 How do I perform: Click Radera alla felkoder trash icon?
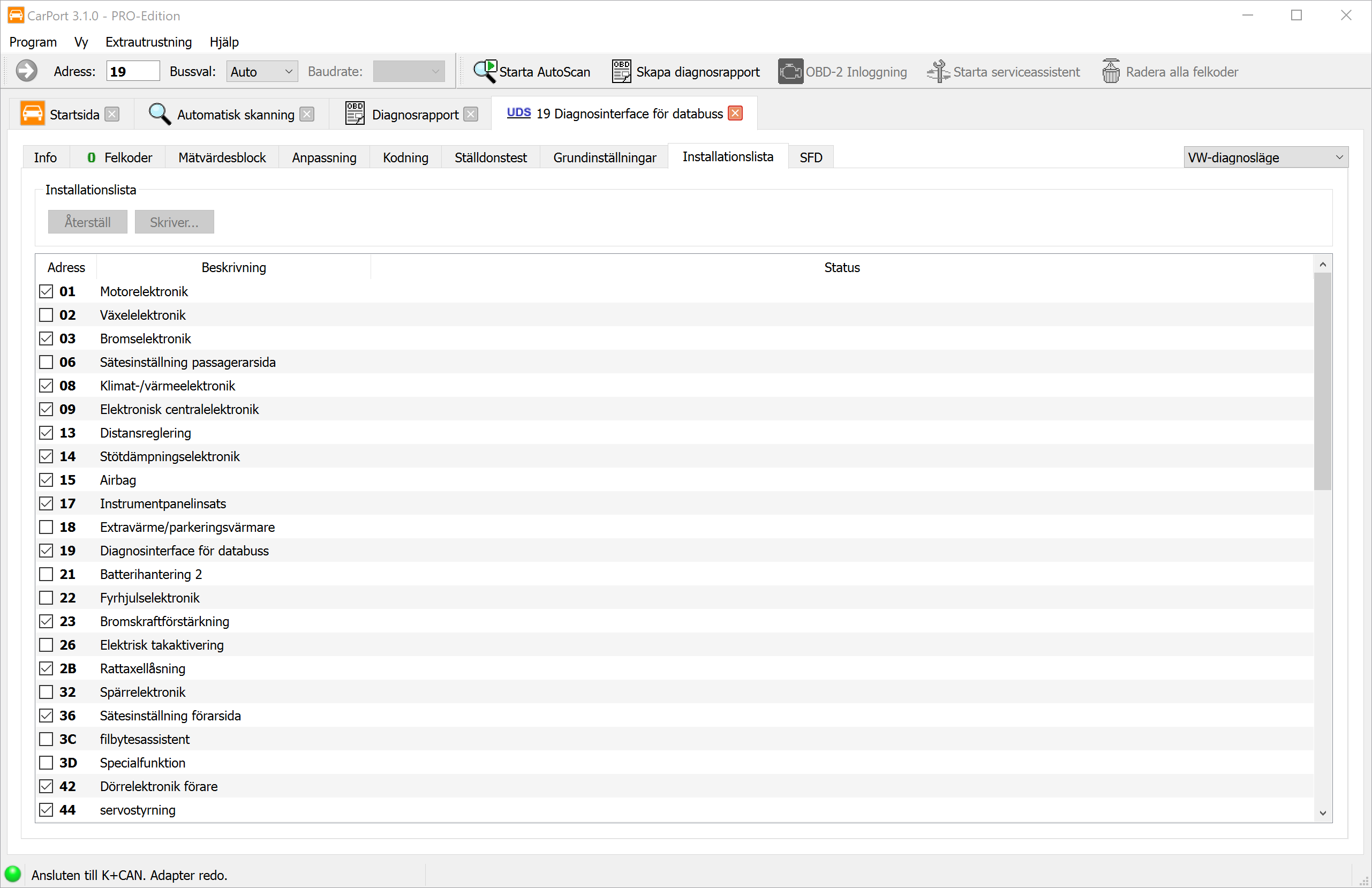coord(1111,72)
